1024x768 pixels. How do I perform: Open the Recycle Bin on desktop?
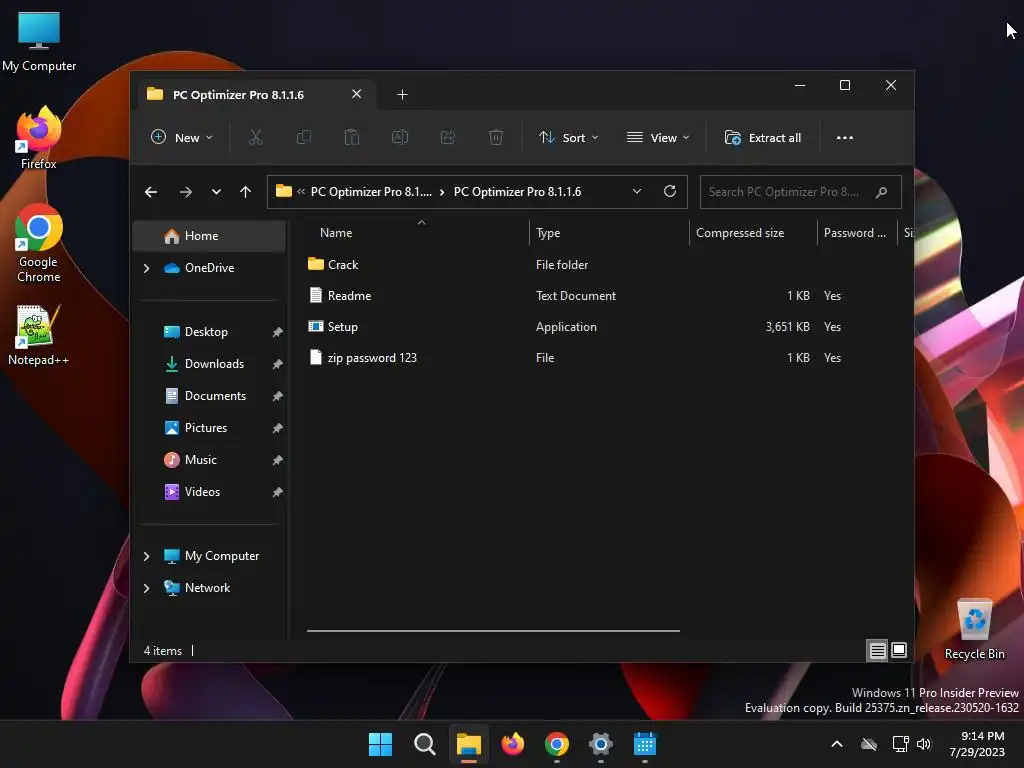click(974, 630)
